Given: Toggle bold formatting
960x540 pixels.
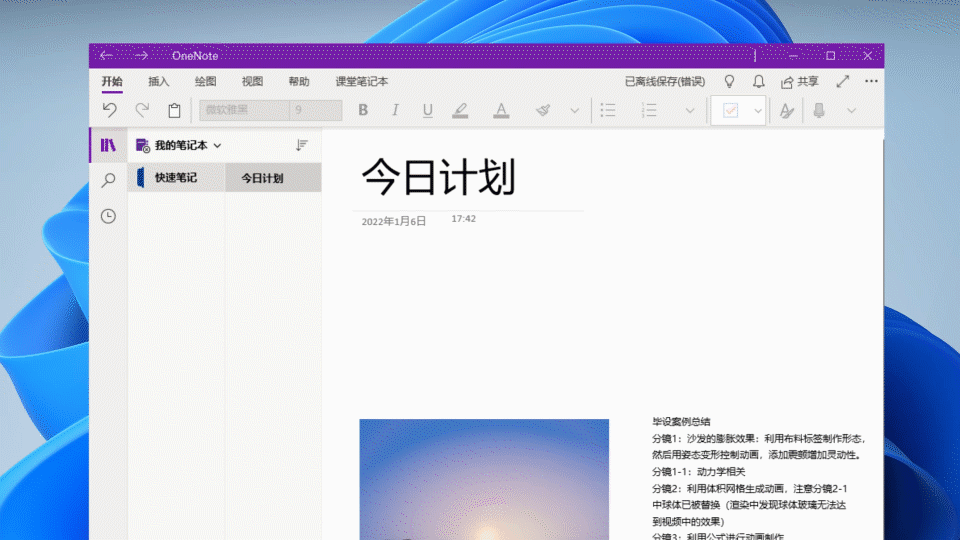Looking at the screenshot, I should point(363,110).
